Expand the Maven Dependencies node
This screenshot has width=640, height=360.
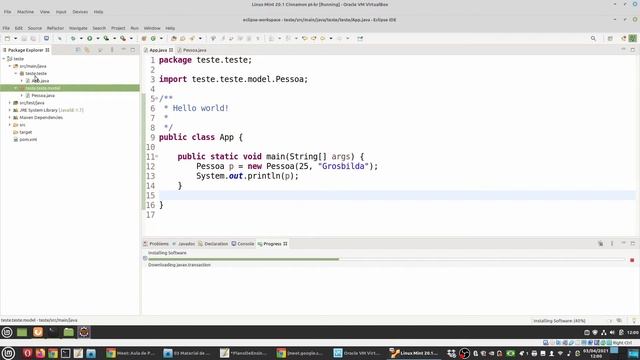[x=10, y=118]
